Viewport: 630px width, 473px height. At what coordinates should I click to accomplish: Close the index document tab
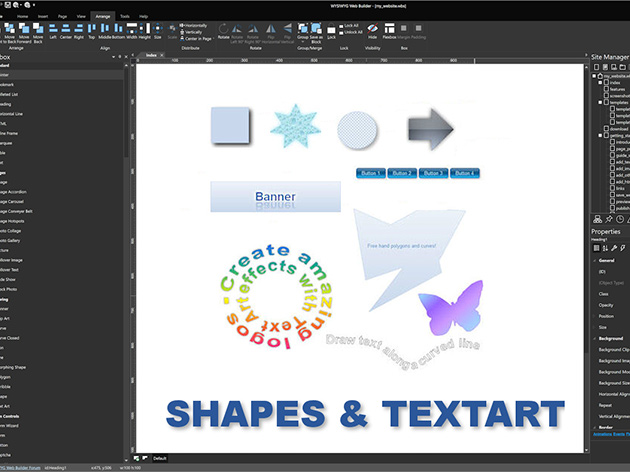coord(162,55)
